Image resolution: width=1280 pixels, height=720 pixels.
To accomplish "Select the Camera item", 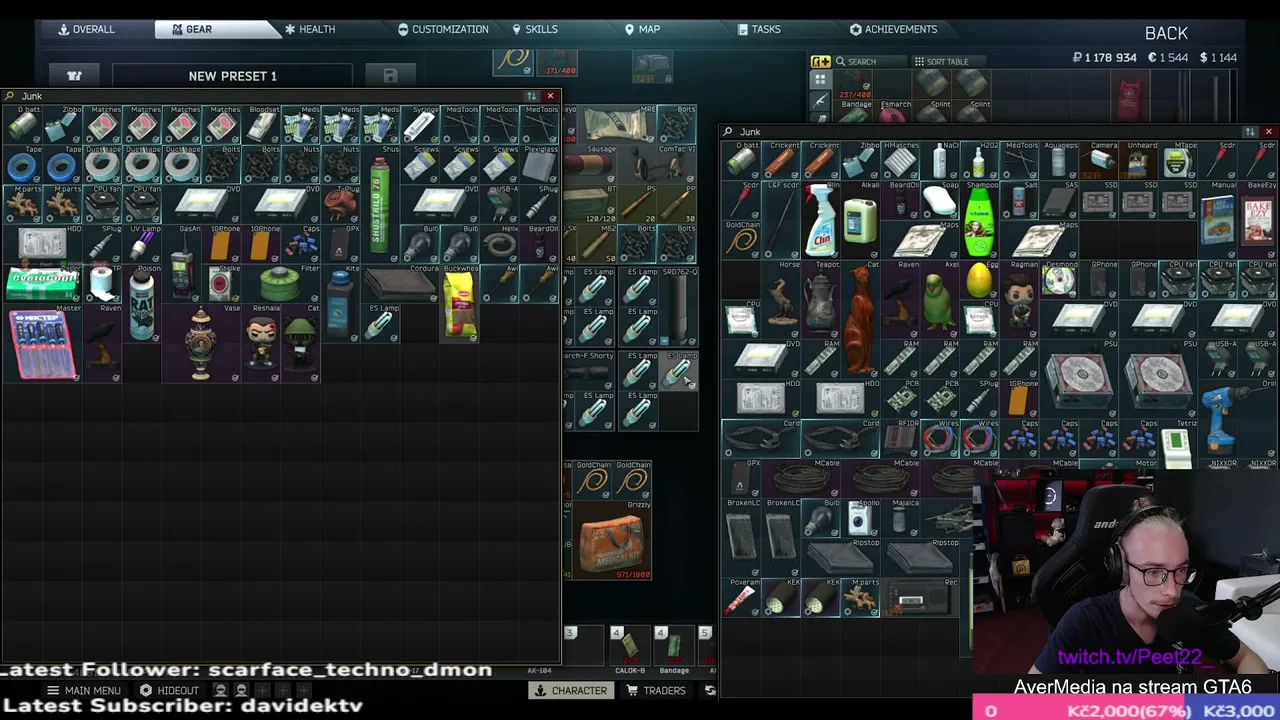I will 1100,162.
